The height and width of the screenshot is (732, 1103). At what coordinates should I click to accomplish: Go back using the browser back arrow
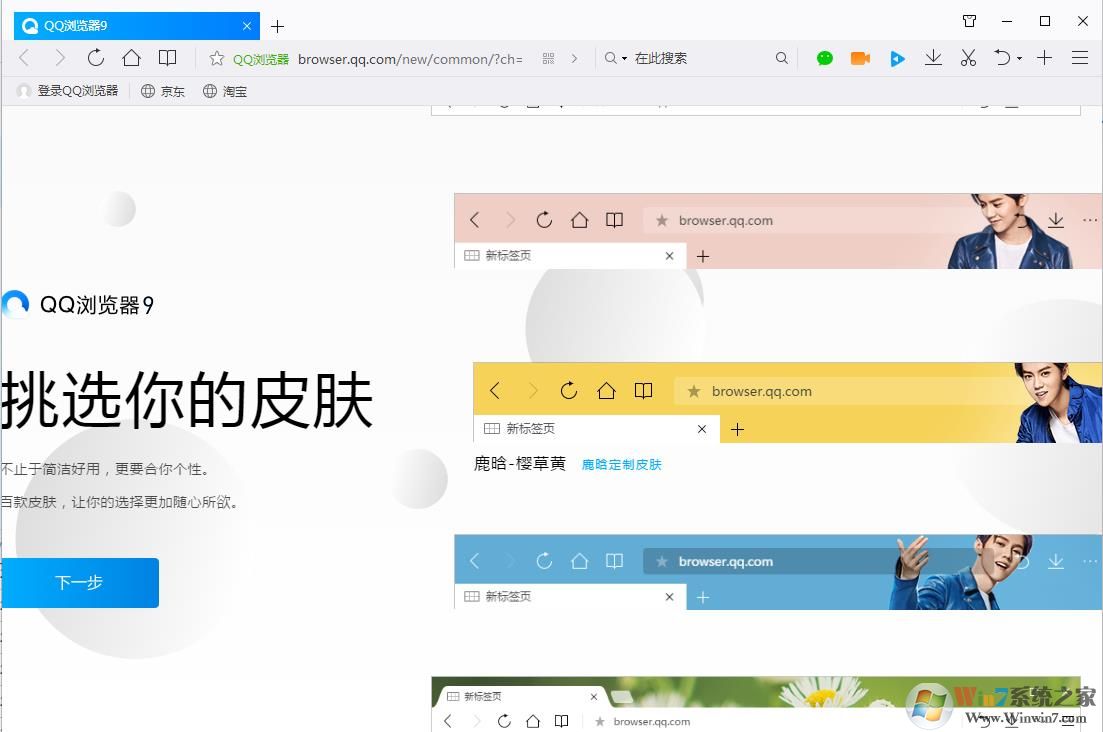pyautogui.click(x=25, y=58)
